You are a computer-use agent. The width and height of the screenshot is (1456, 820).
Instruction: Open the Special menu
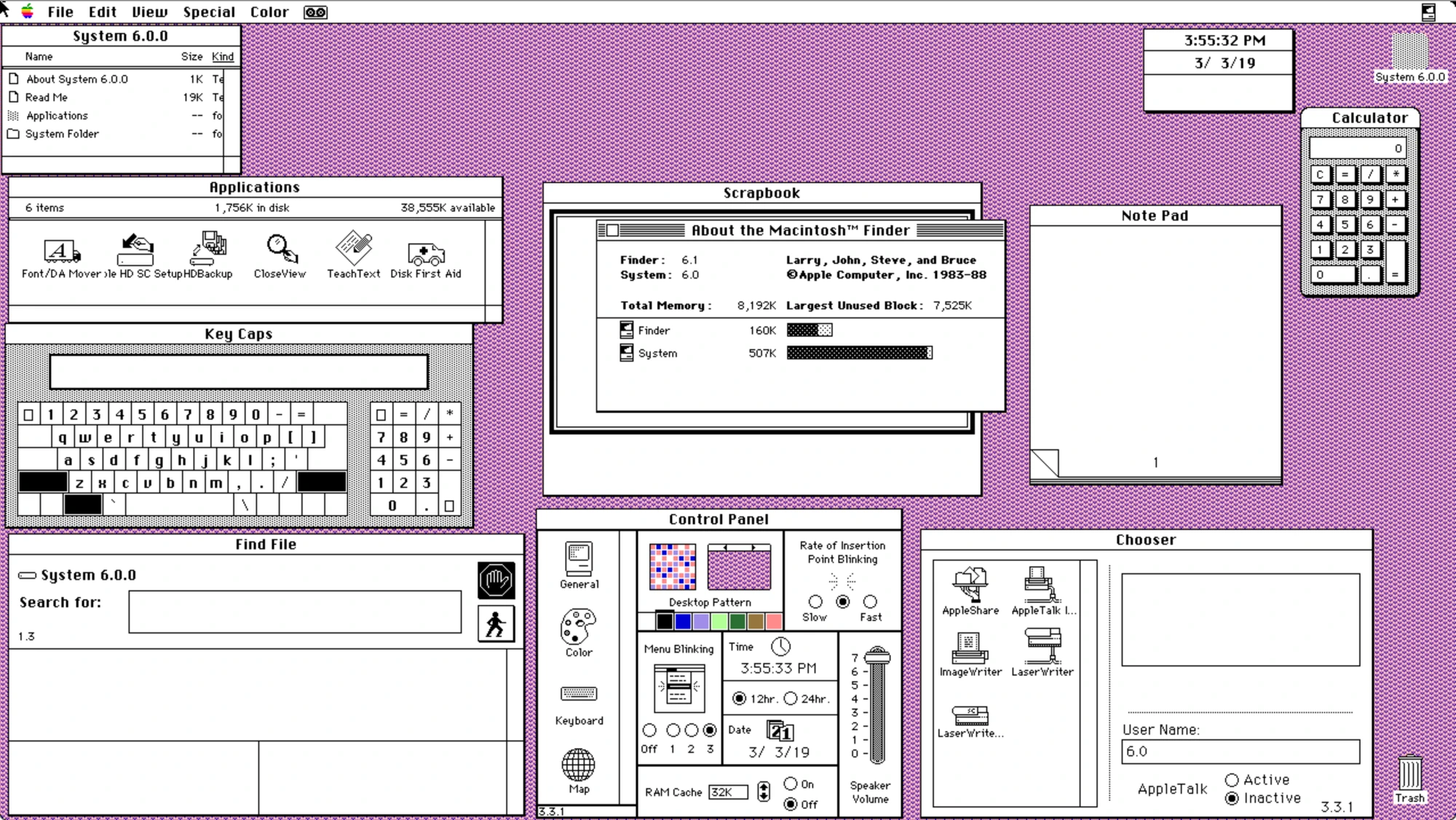tap(210, 12)
